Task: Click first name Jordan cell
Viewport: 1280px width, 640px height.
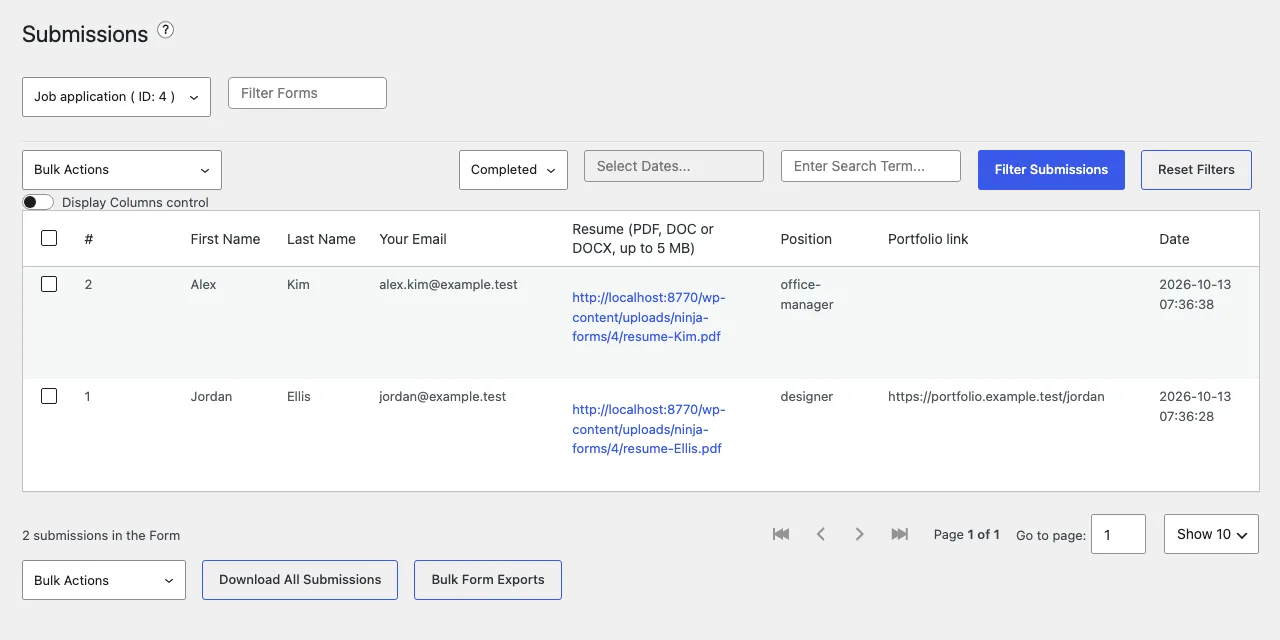Action: coord(211,397)
